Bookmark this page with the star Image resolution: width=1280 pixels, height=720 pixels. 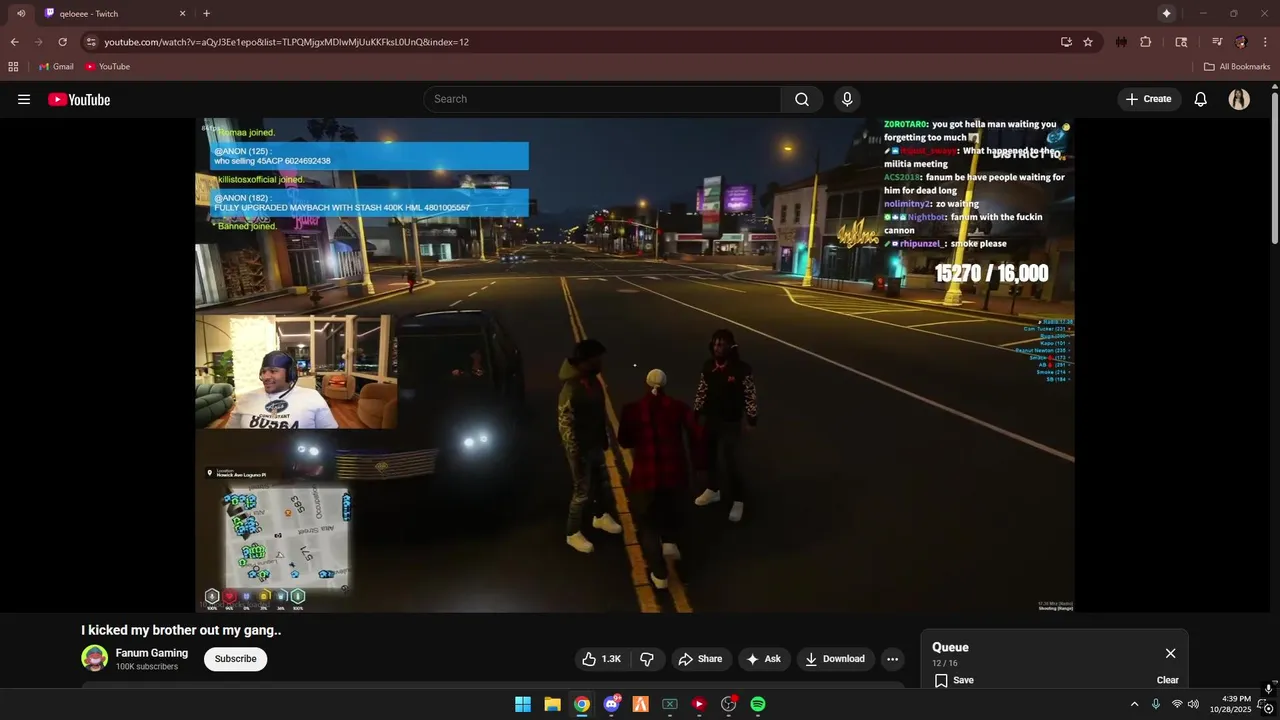tap(1088, 42)
